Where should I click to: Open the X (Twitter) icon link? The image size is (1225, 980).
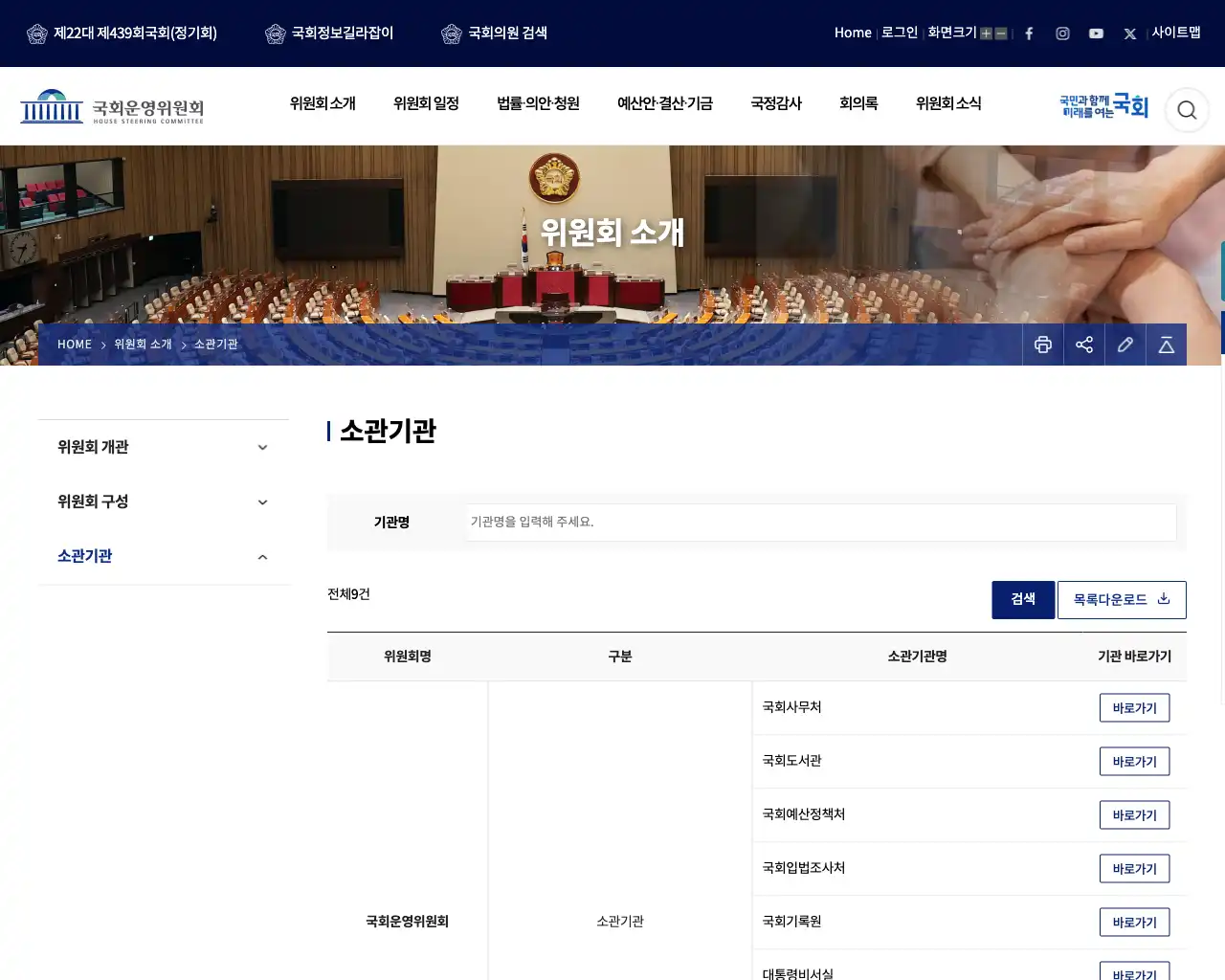(x=1129, y=33)
